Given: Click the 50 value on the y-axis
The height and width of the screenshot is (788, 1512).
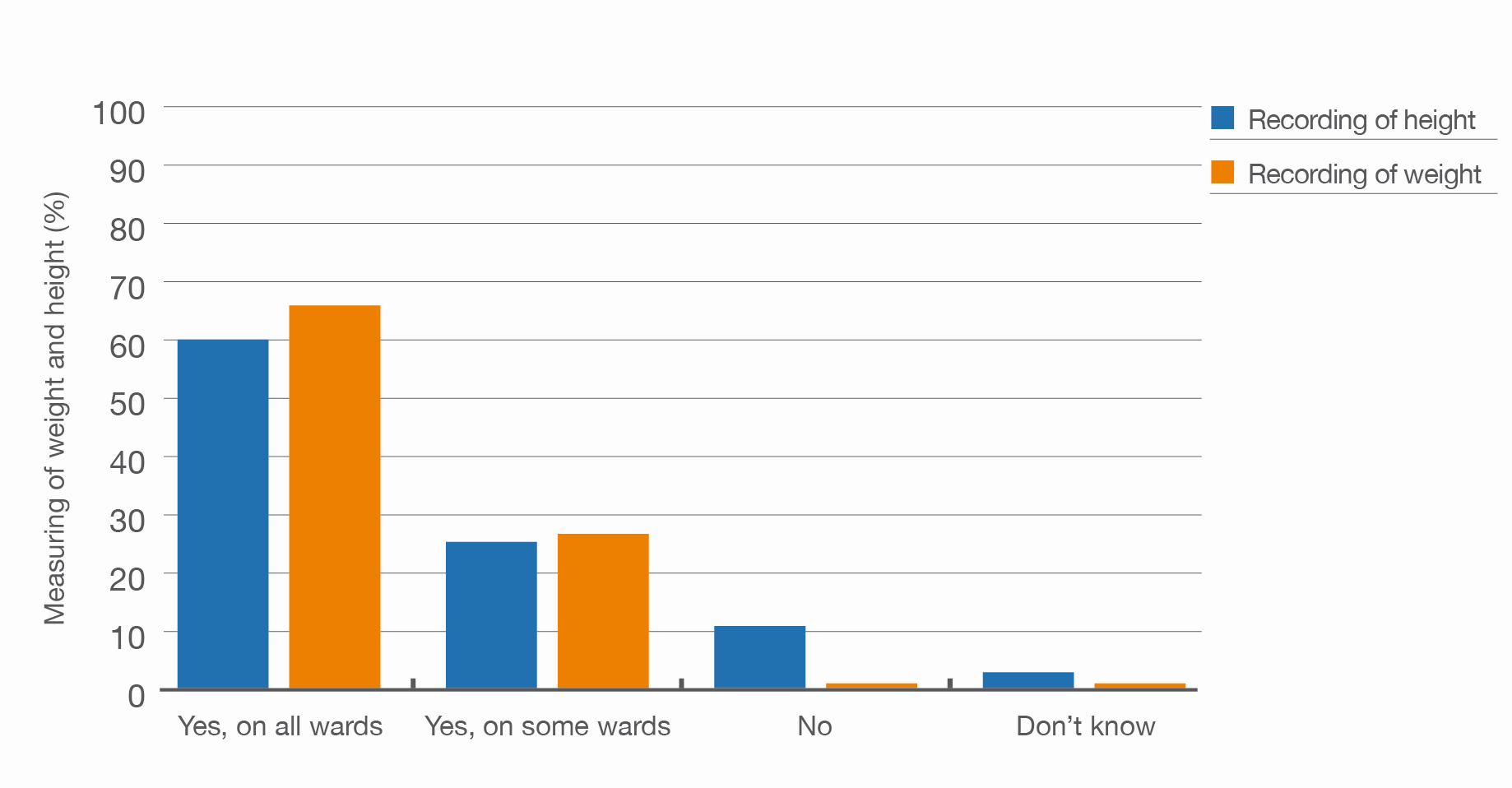Looking at the screenshot, I should pos(128,405).
